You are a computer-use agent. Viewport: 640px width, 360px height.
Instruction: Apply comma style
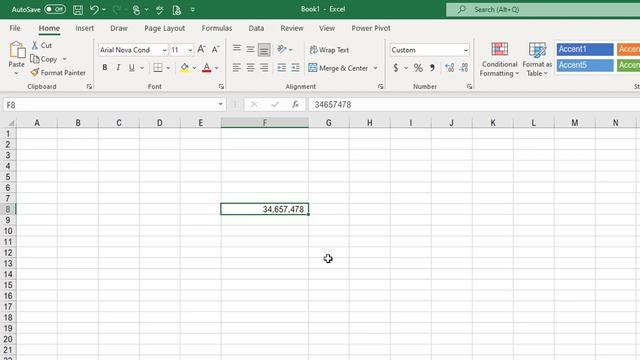432,68
